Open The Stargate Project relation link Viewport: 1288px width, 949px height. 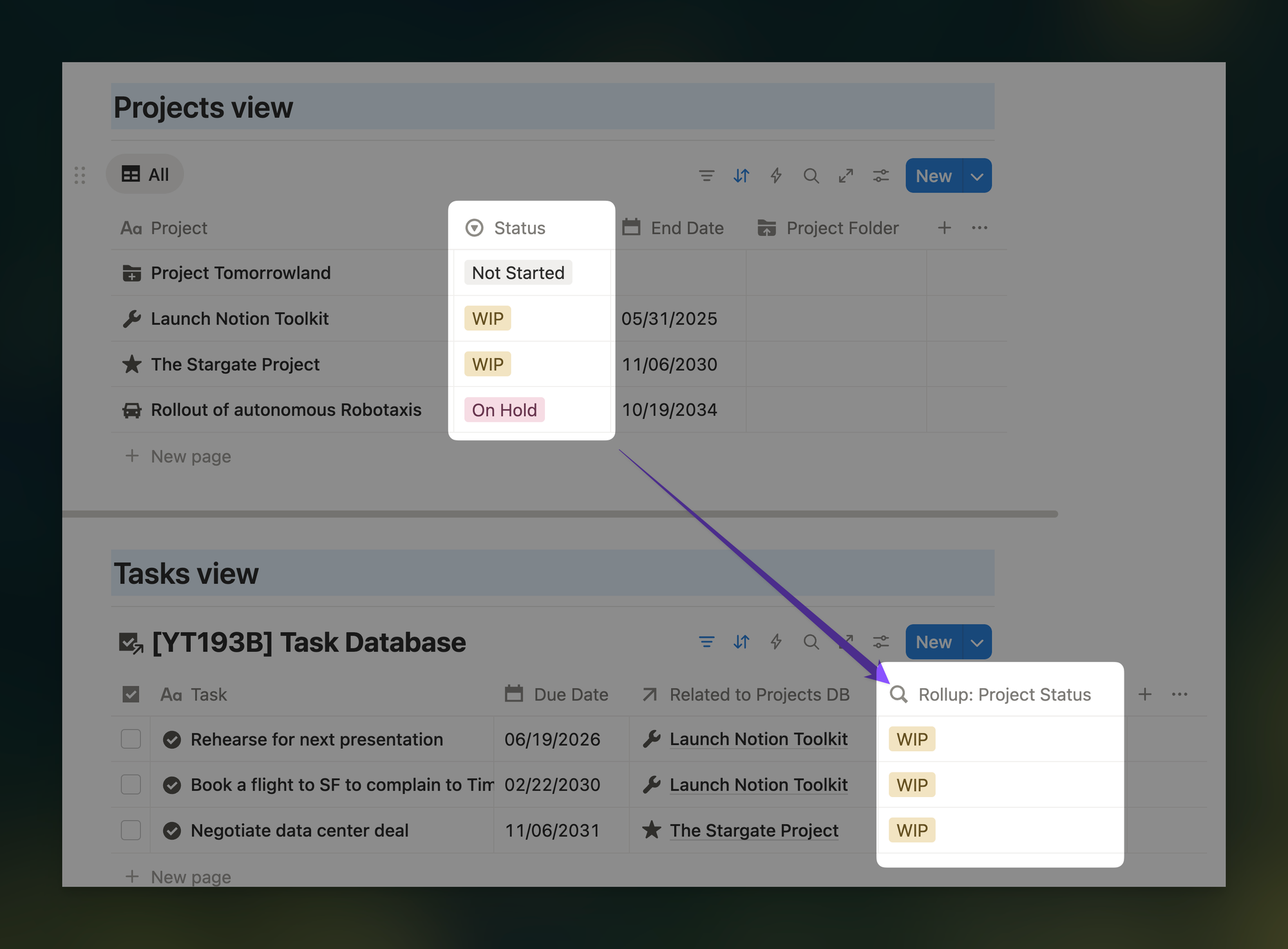tap(753, 831)
